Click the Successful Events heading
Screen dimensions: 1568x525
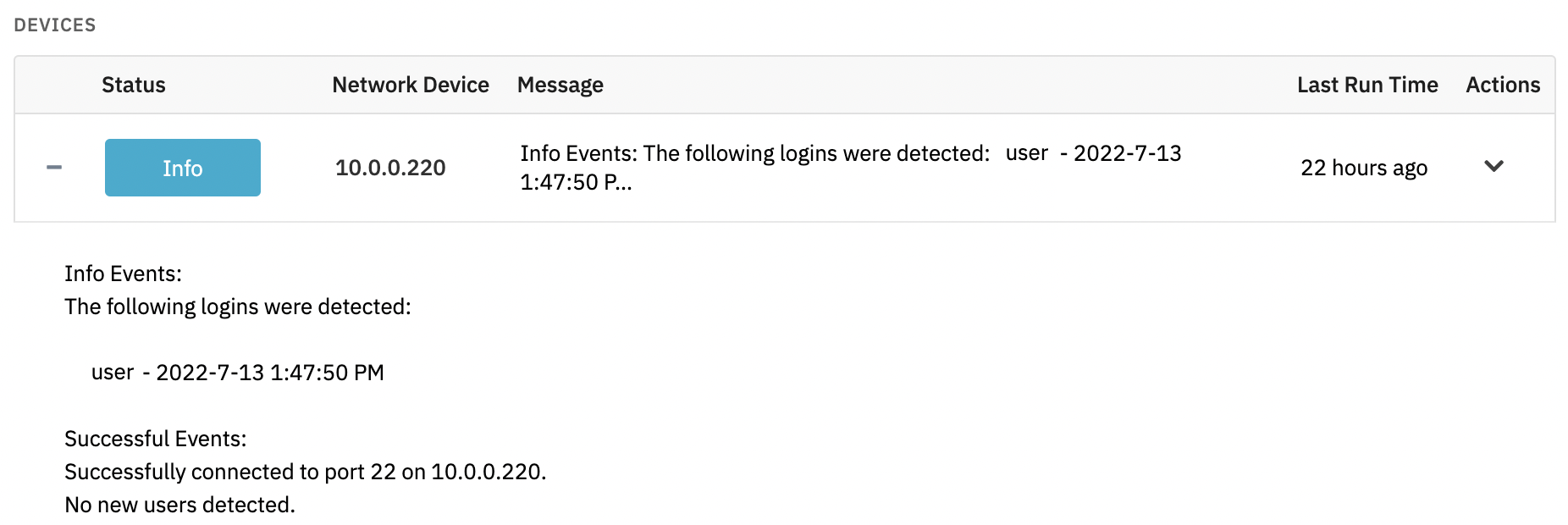tap(156, 439)
